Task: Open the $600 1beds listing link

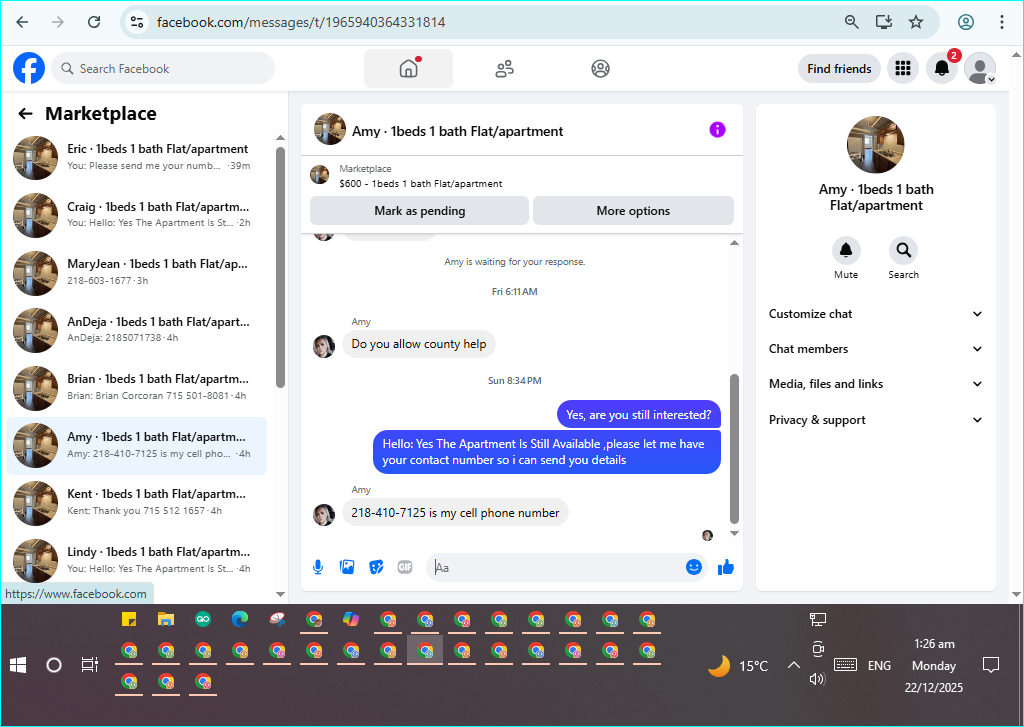Action: click(x=421, y=184)
